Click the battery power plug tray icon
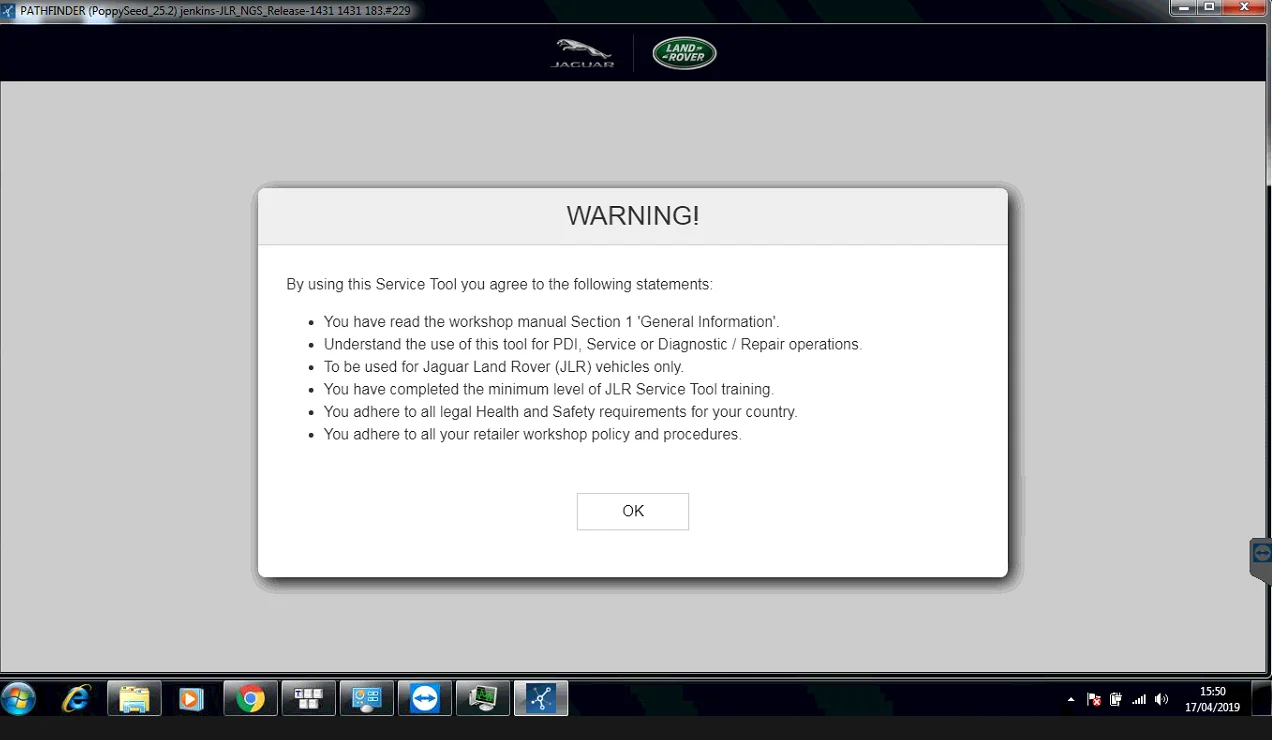The width and height of the screenshot is (1272, 740). point(1116,699)
